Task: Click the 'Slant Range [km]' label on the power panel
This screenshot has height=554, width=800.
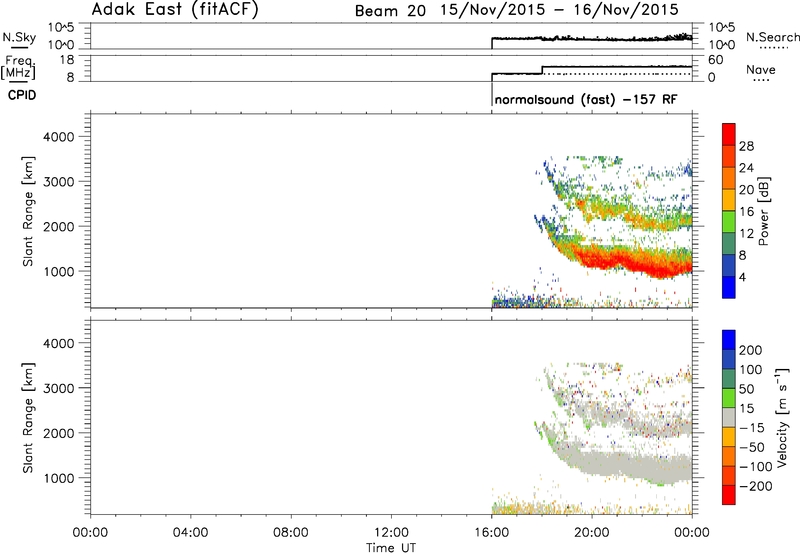Action: [x=28, y=211]
